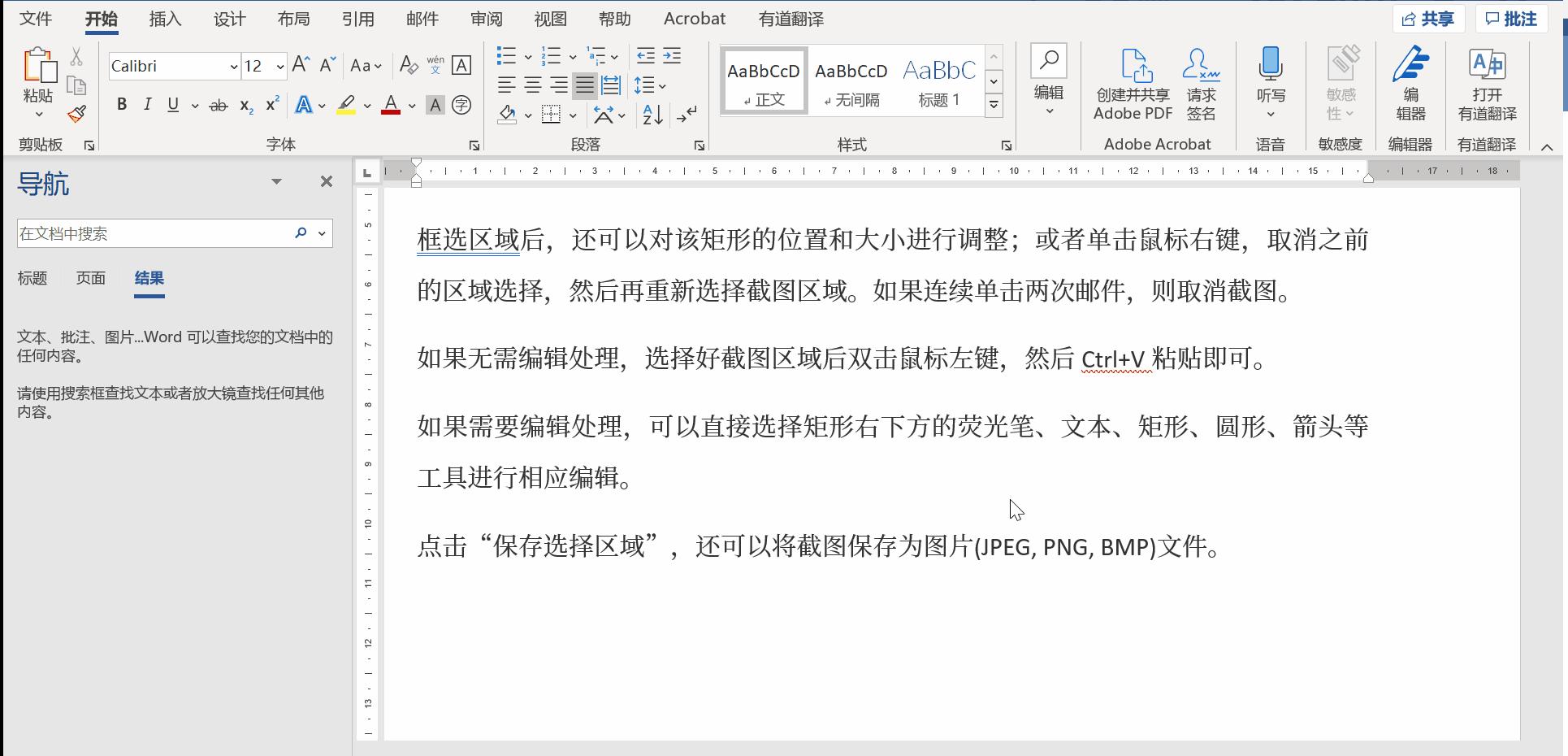Open the font color swatch picker
Screen dimensions: 1568x756
(x=410, y=106)
